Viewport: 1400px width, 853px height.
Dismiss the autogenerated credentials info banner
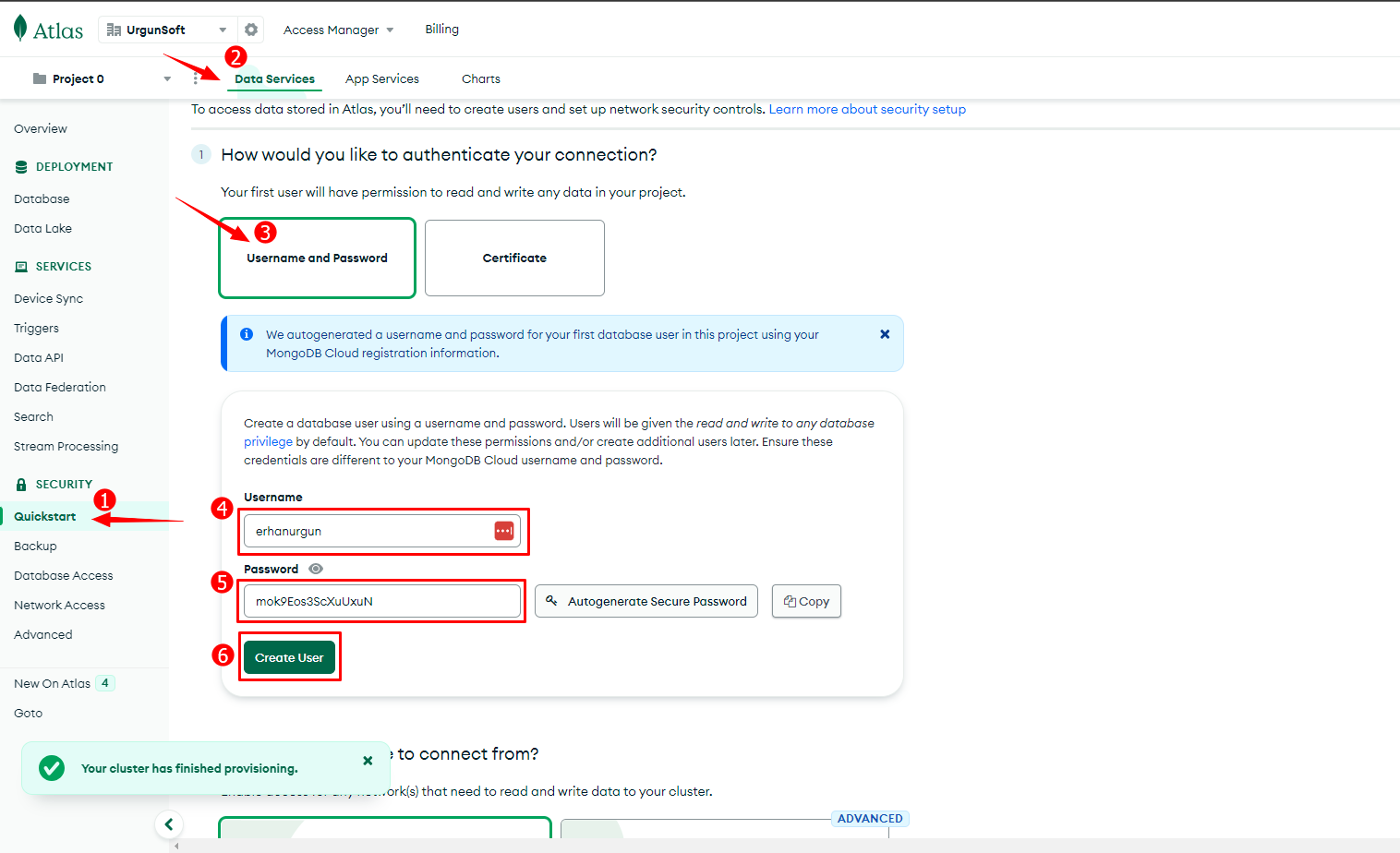885,334
